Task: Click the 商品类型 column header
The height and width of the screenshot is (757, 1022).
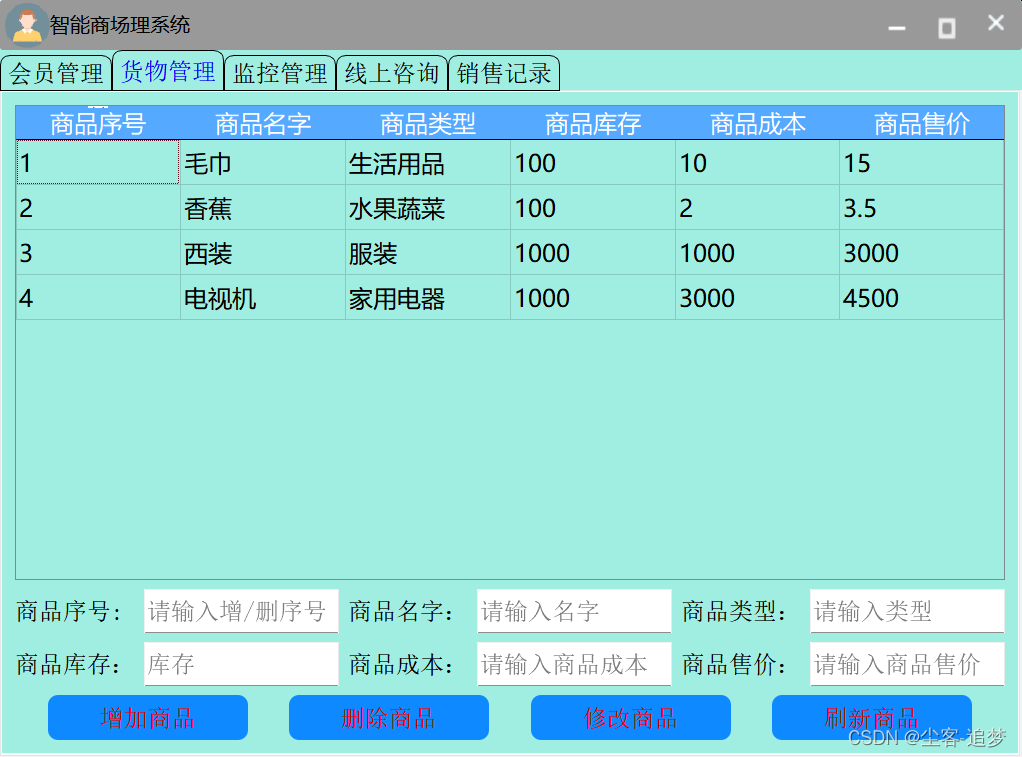Action: pyautogui.click(x=428, y=123)
